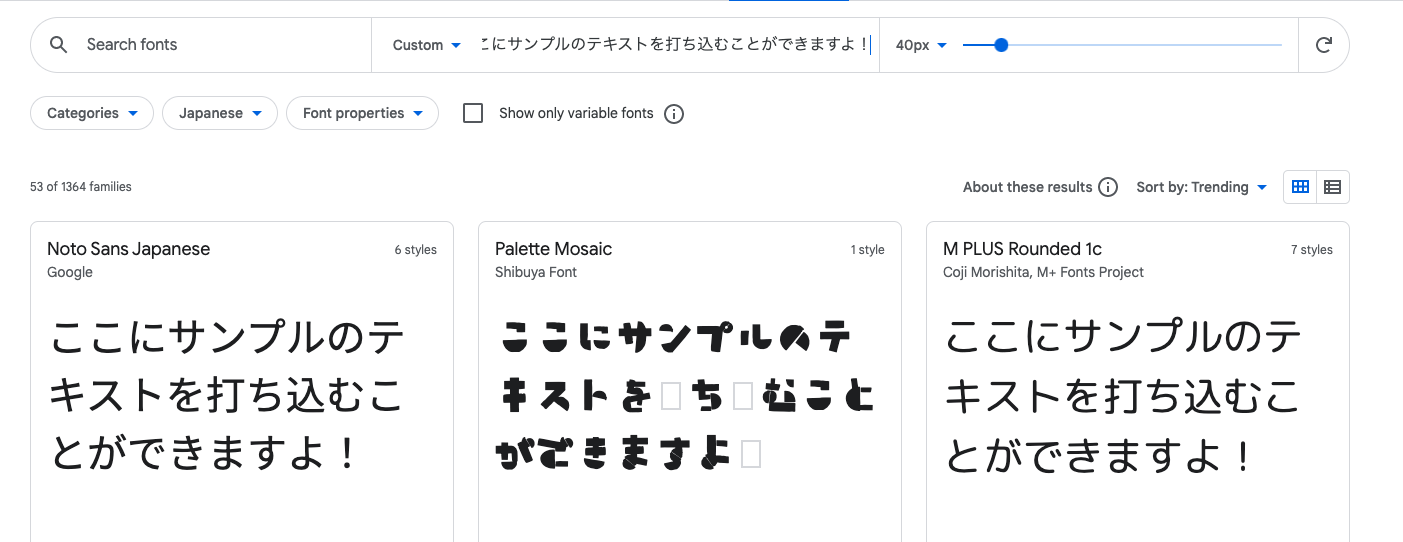Reset preview settings with the refresh icon
1403x542 pixels.
1323,45
